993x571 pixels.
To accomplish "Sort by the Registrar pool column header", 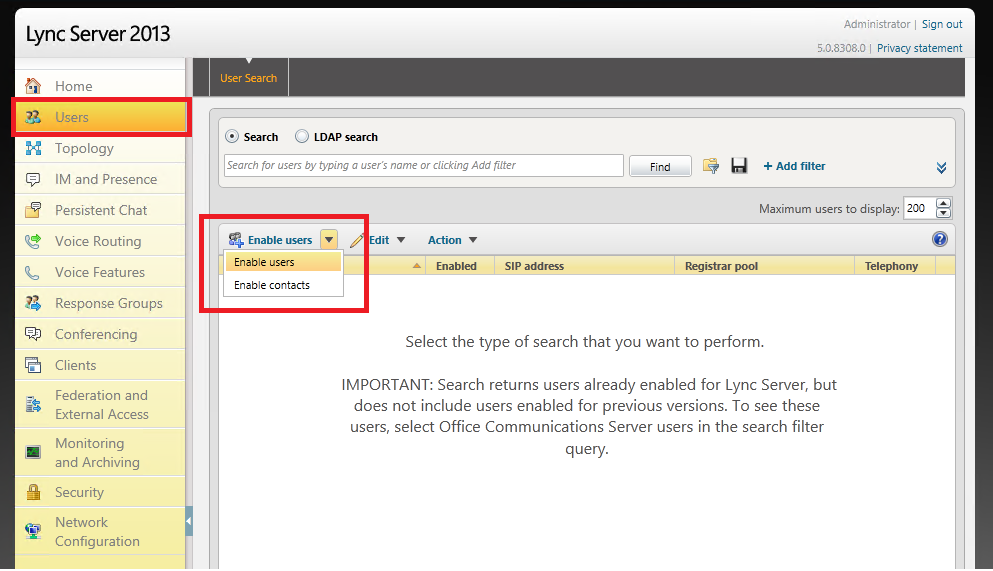I will click(x=764, y=266).
